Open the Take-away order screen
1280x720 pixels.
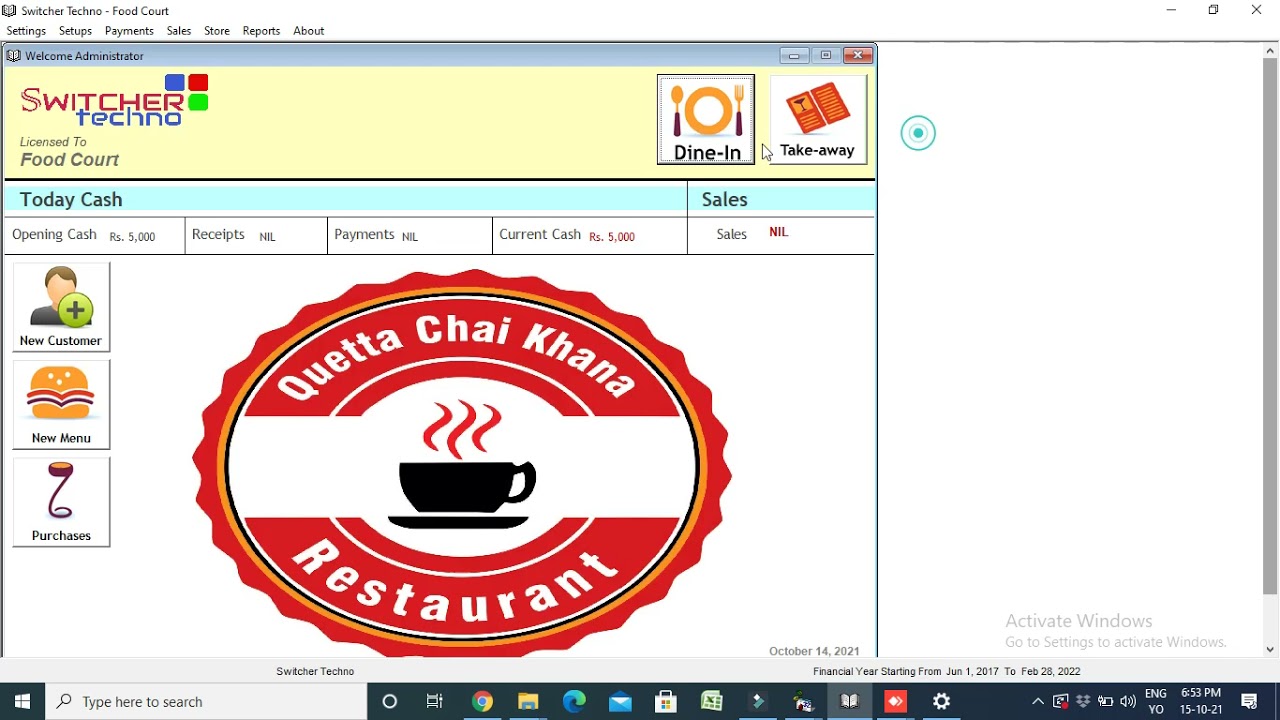click(x=818, y=120)
